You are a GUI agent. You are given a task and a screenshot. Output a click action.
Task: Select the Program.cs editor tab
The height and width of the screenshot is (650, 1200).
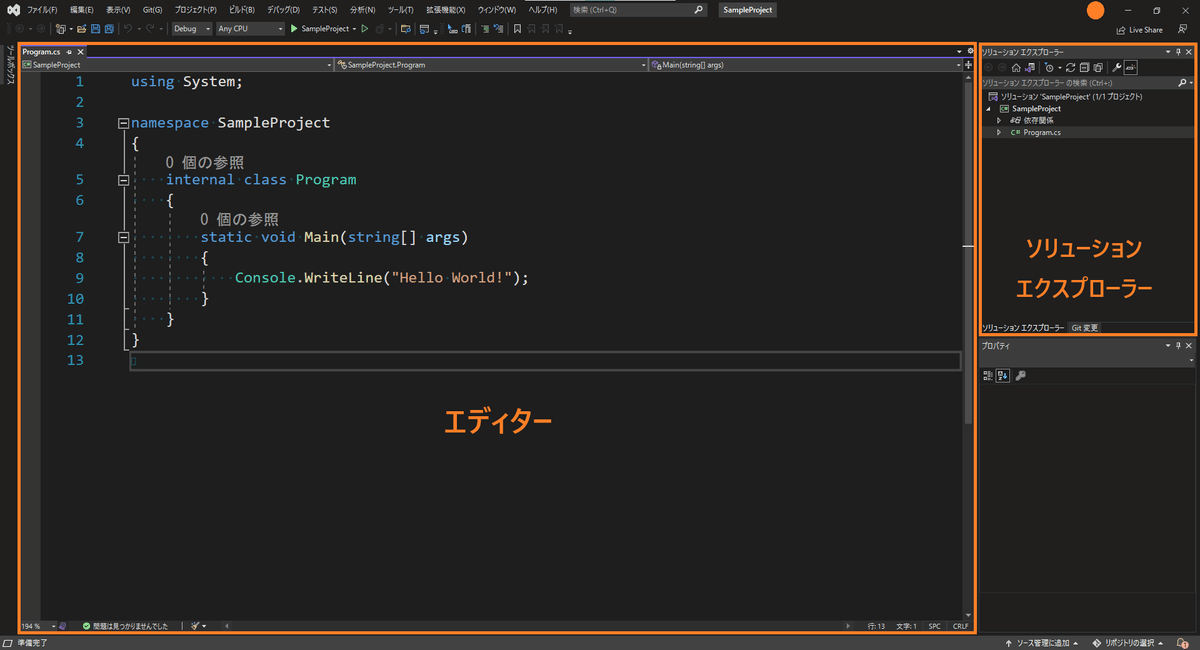tap(41, 51)
